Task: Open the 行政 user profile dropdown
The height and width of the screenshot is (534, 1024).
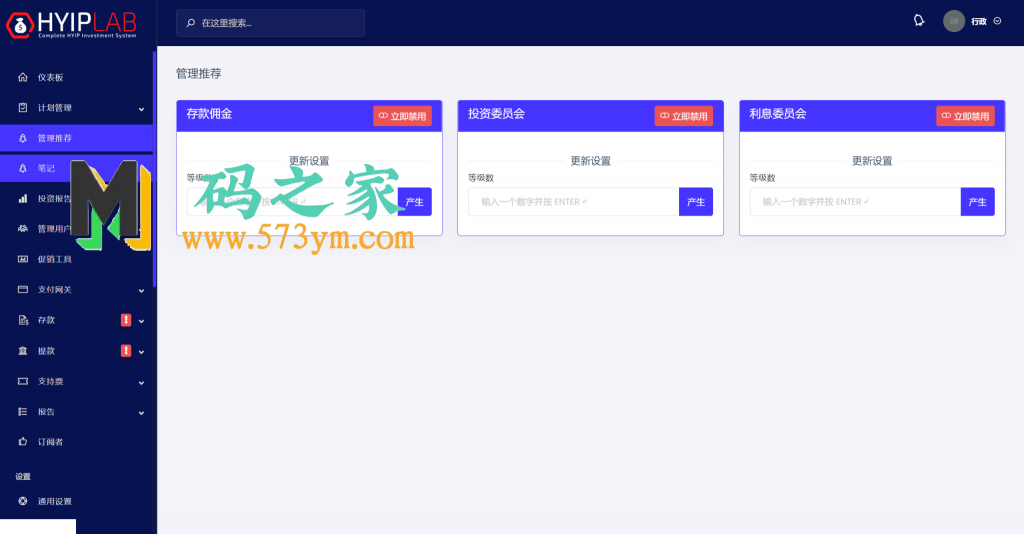Action: [972, 21]
